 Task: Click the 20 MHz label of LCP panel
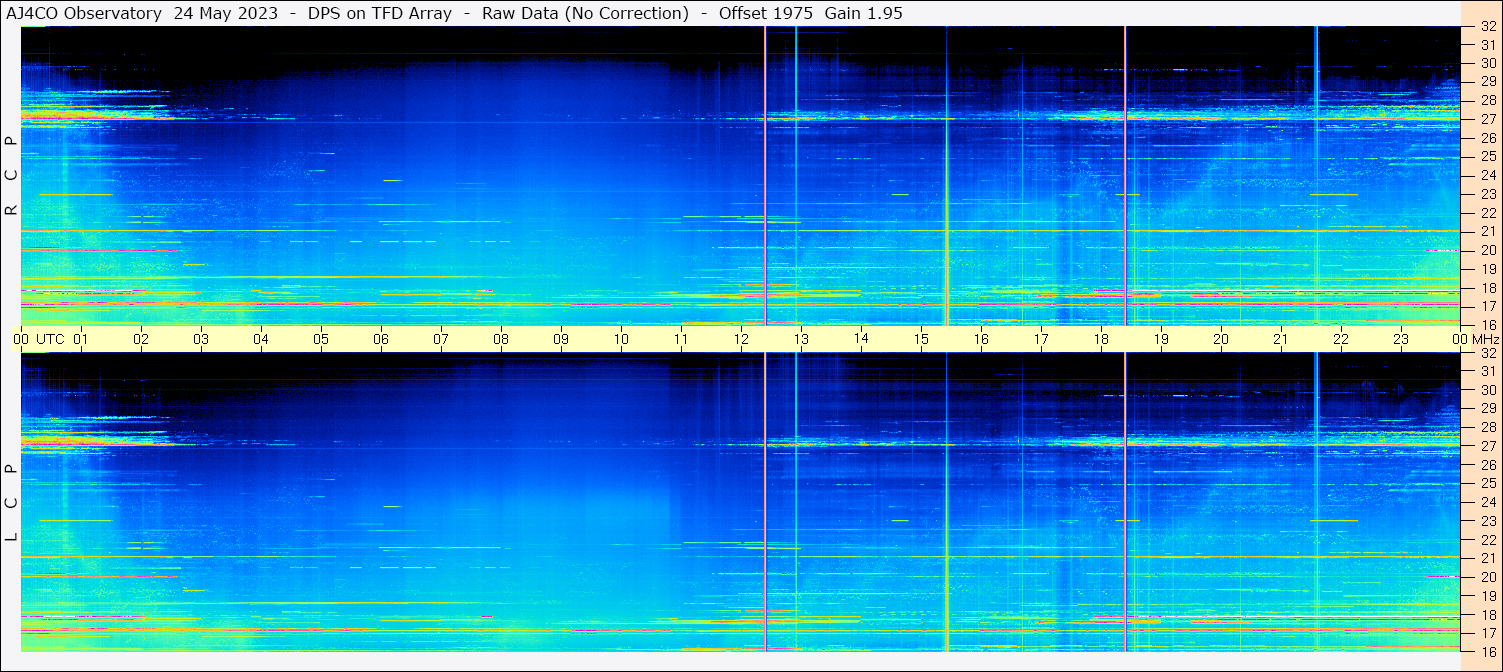[1487, 577]
